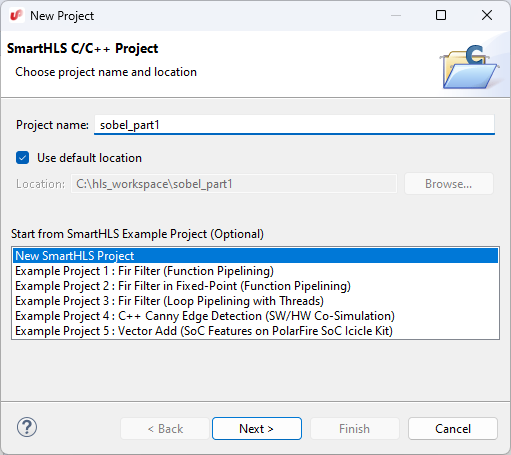Cancel the new project wizard
Screen dimensions: 511x455
click(453, 429)
